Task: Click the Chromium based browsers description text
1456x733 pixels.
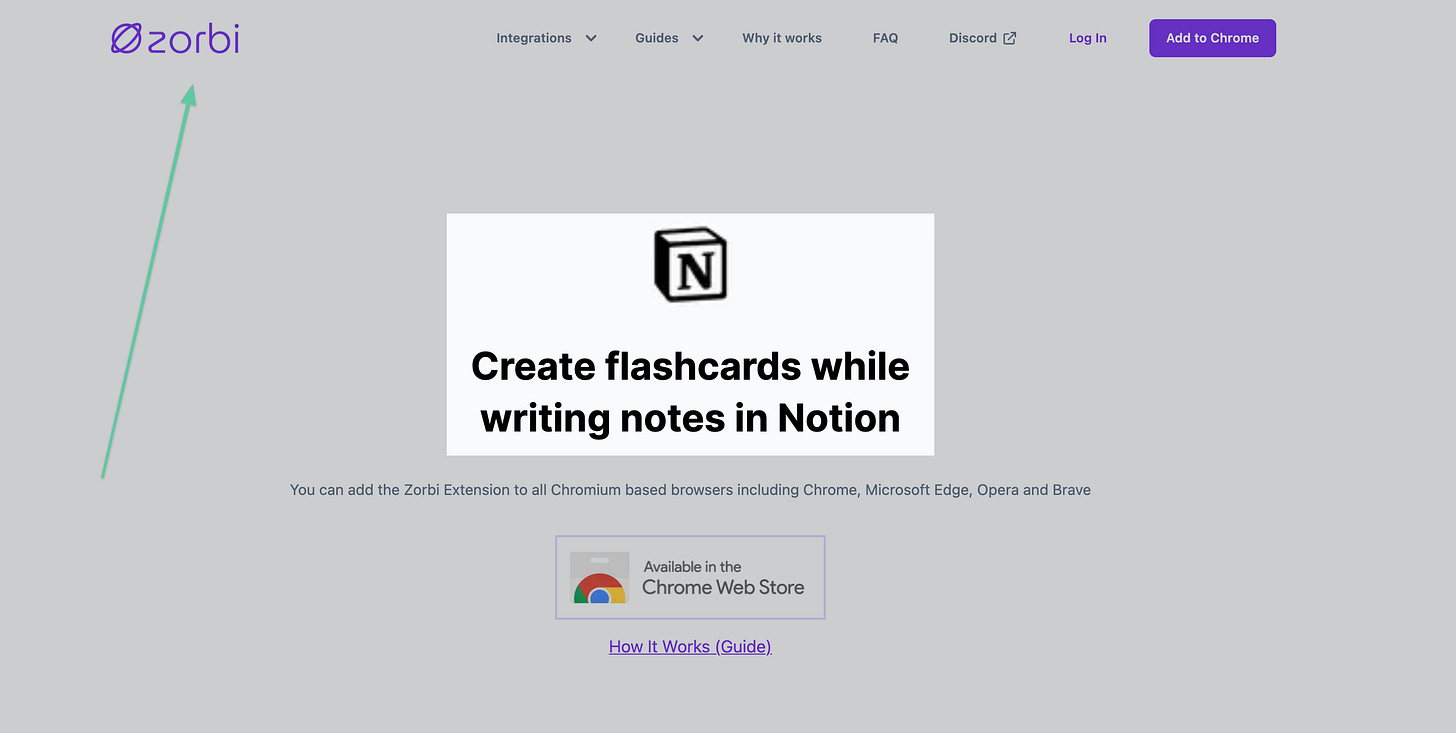Action: click(x=690, y=490)
